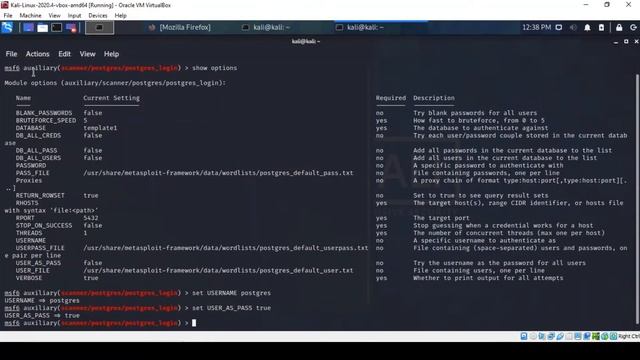Click VirtualBox shared folders status icon
The height and width of the screenshot is (360, 640).
coord(569,336)
